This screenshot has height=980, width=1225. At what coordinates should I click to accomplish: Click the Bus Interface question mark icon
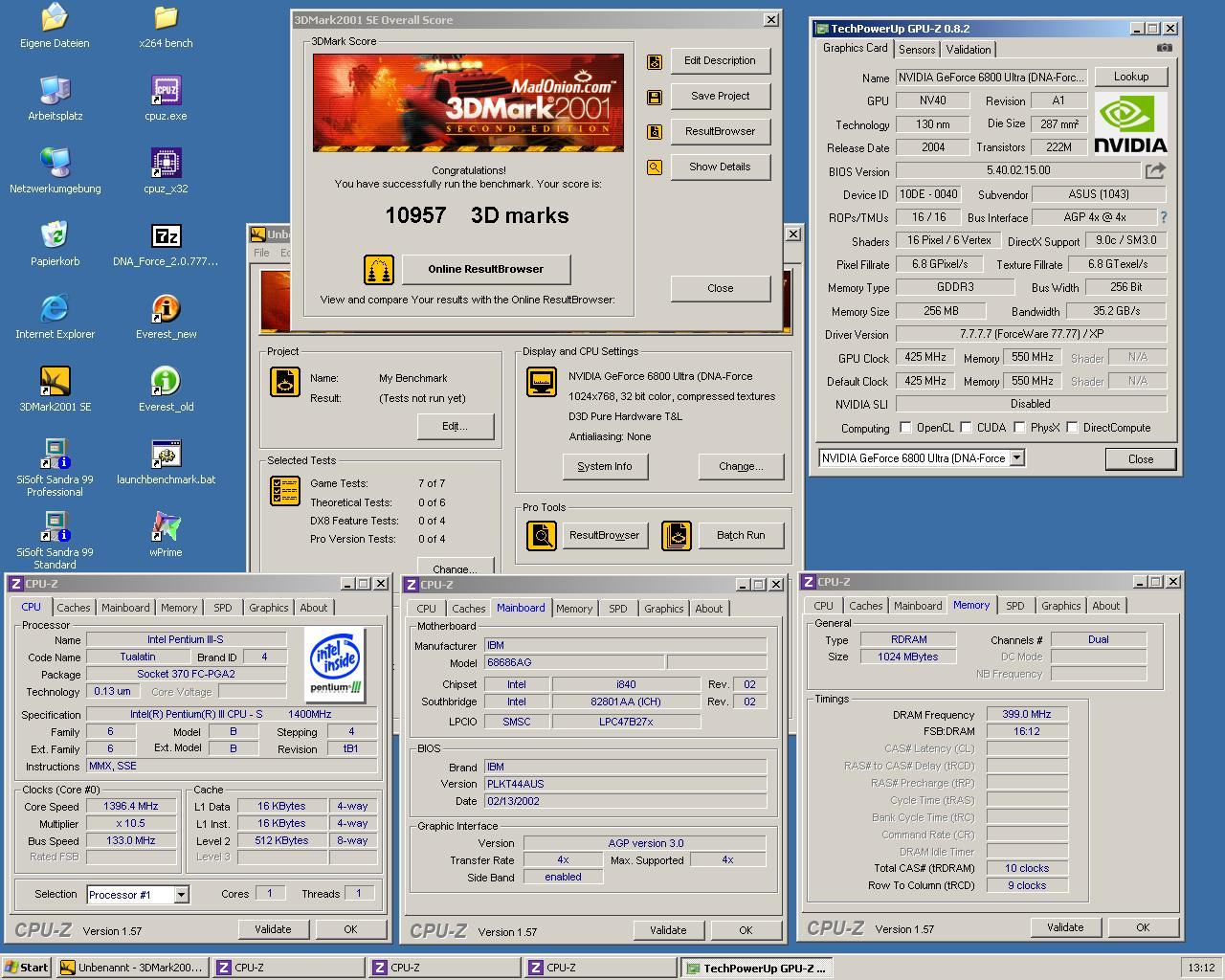(x=1164, y=218)
